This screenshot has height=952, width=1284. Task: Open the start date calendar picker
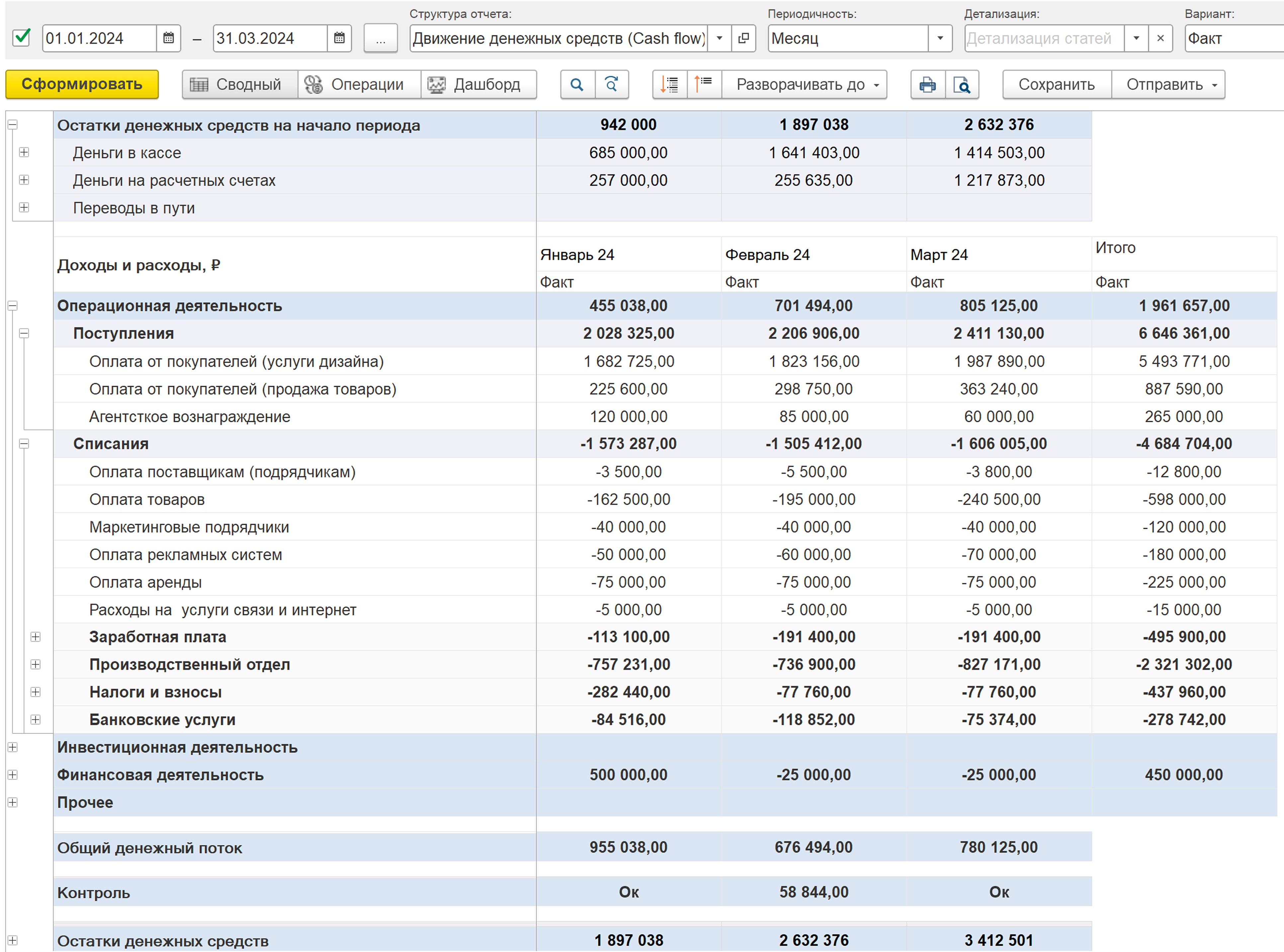(x=168, y=39)
